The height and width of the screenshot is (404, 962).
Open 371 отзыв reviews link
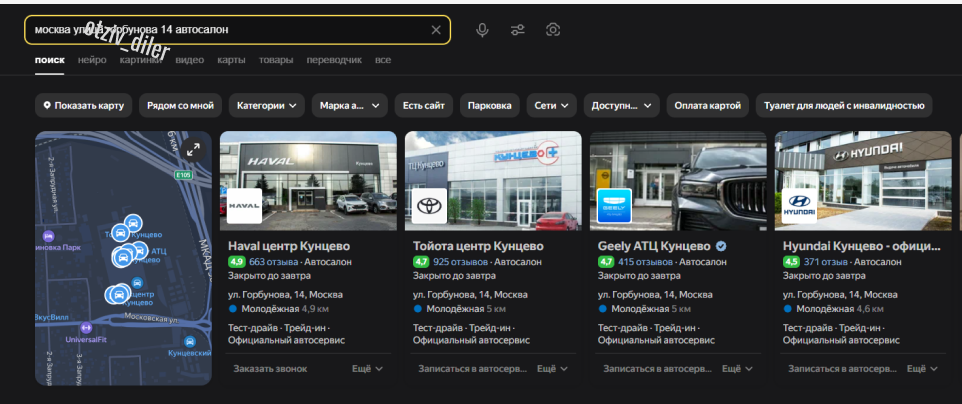824,262
